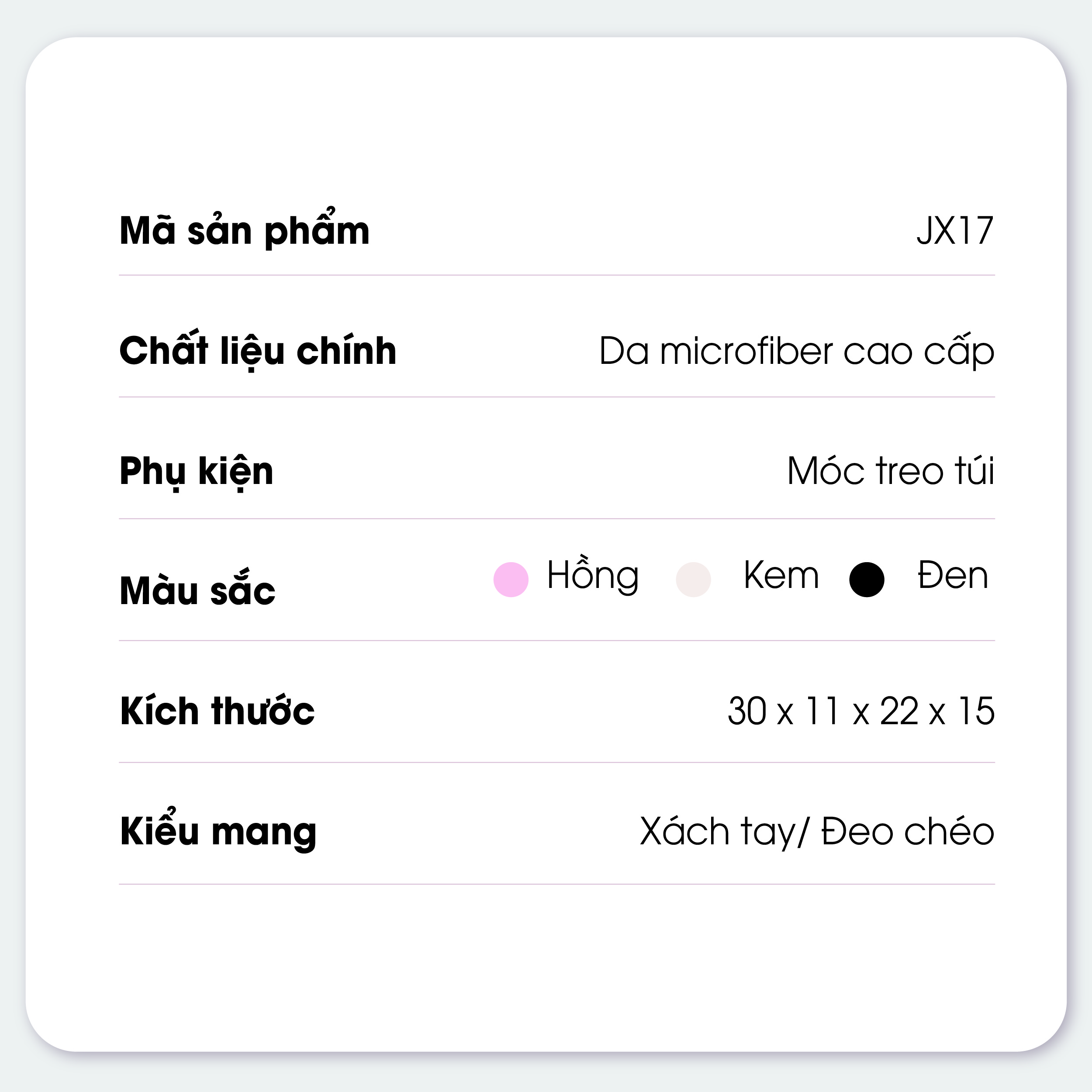
Task: Click the Kích thước label
Action: (x=217, y=711)
